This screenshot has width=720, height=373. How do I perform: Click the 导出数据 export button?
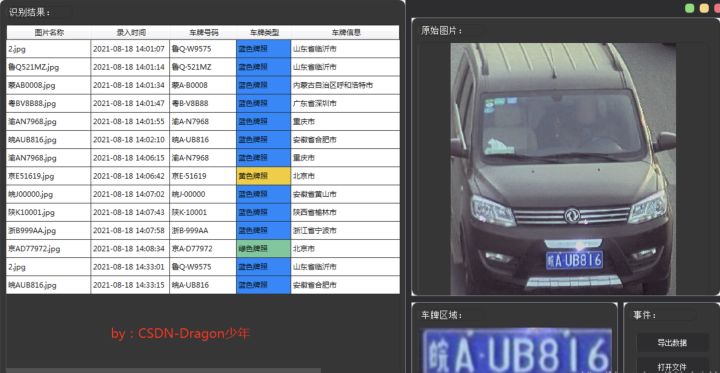[x=672, y=343]
